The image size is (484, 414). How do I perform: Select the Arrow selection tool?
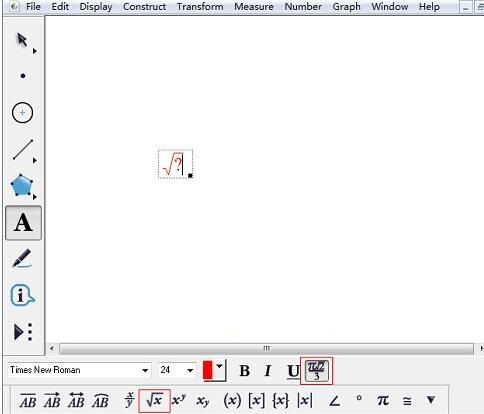(x=23, y=41)
